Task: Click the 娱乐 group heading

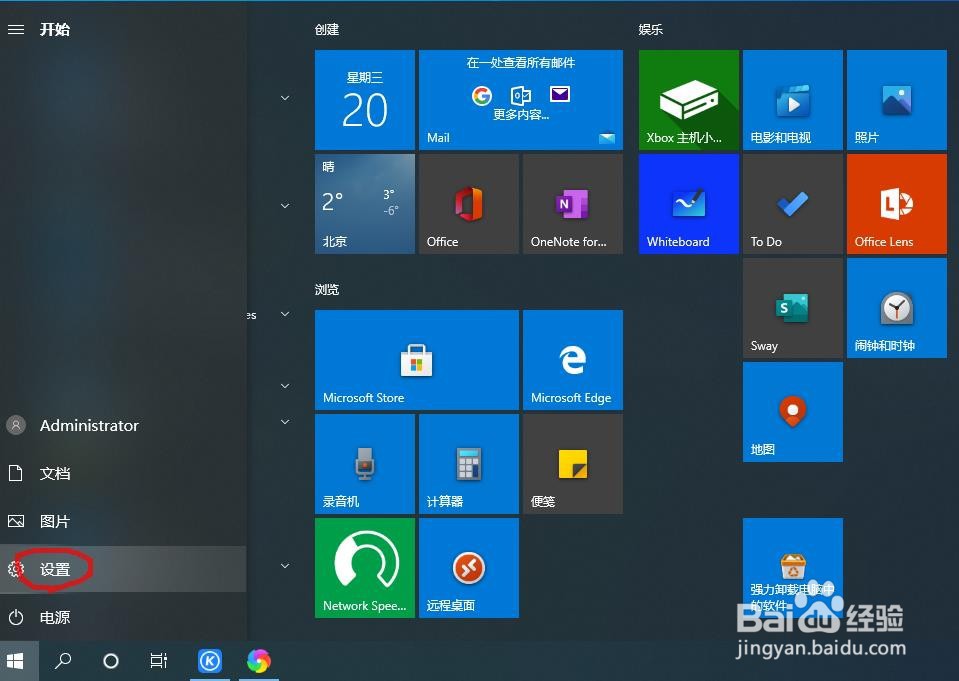Action: pyautogui.click(x=651, y=29)
